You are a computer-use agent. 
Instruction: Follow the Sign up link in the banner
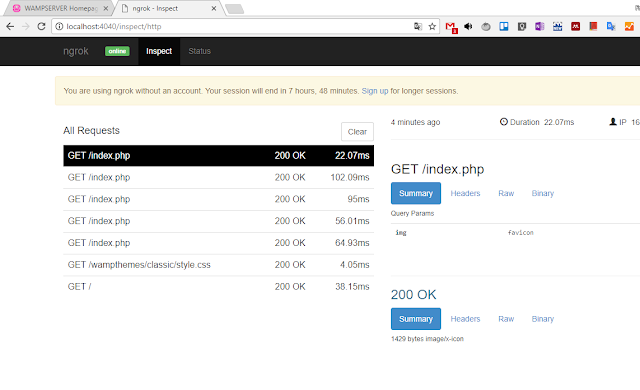375,91
